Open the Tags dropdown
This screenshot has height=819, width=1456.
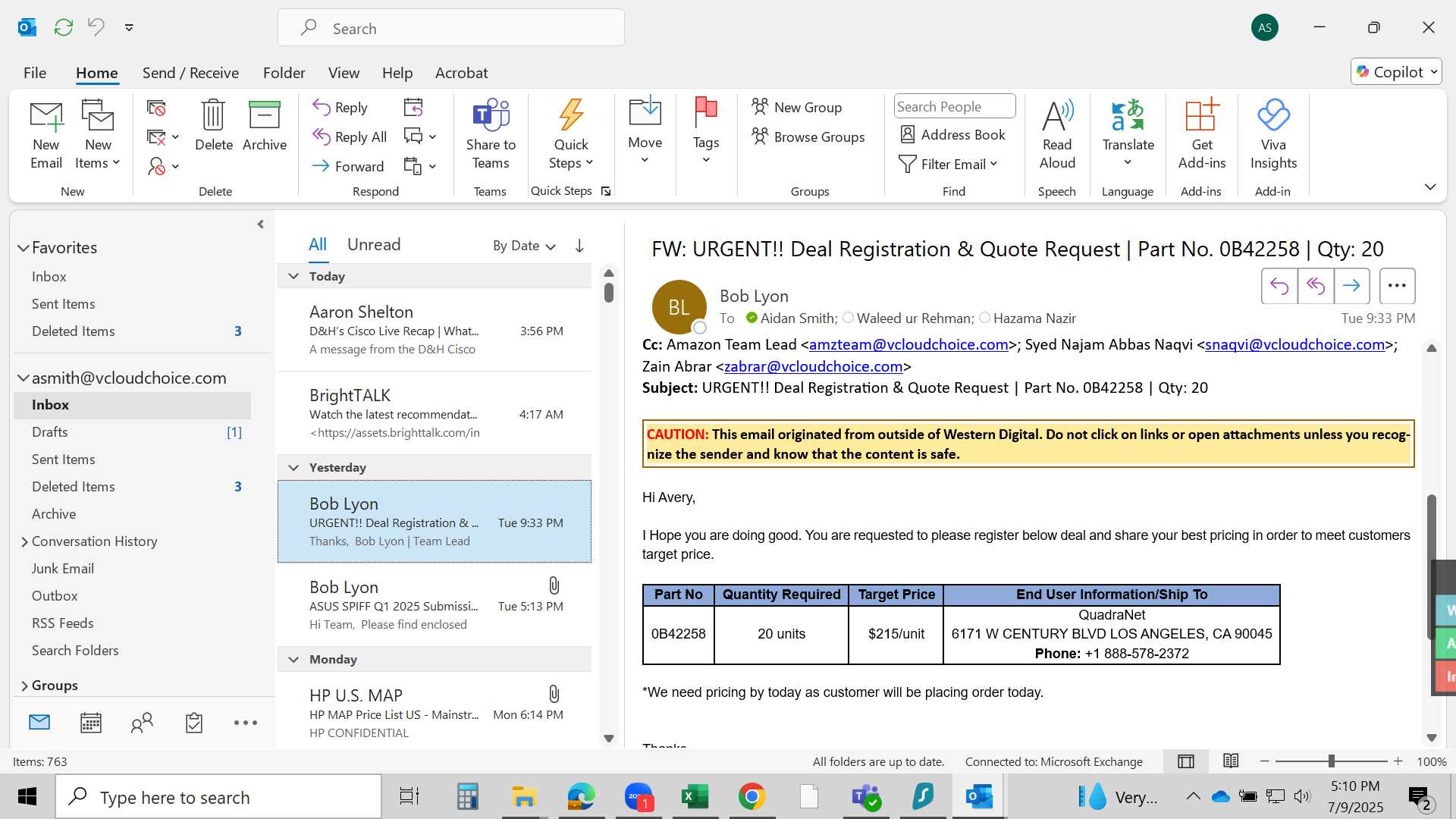coord(705,131)
